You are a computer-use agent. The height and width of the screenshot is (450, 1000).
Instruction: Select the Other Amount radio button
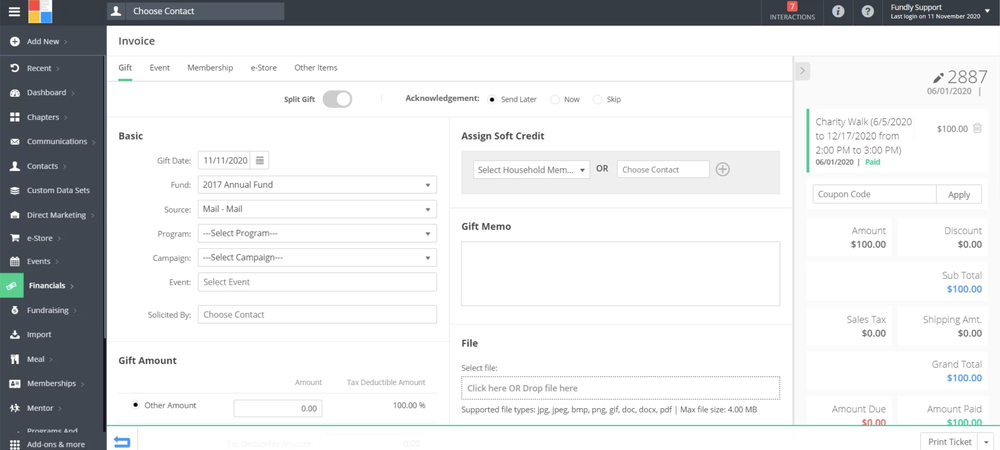[x=135, y=405]
